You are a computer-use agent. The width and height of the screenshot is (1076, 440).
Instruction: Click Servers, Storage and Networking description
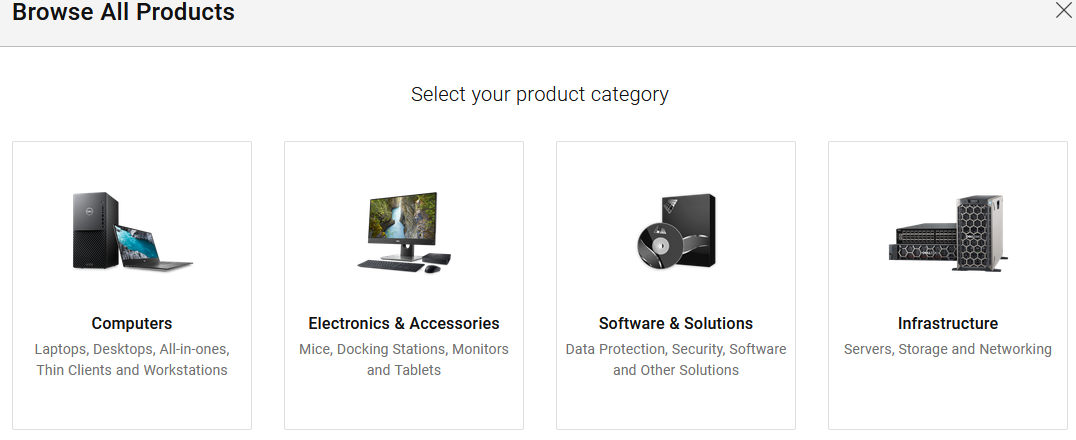click(x=948, y=349)
